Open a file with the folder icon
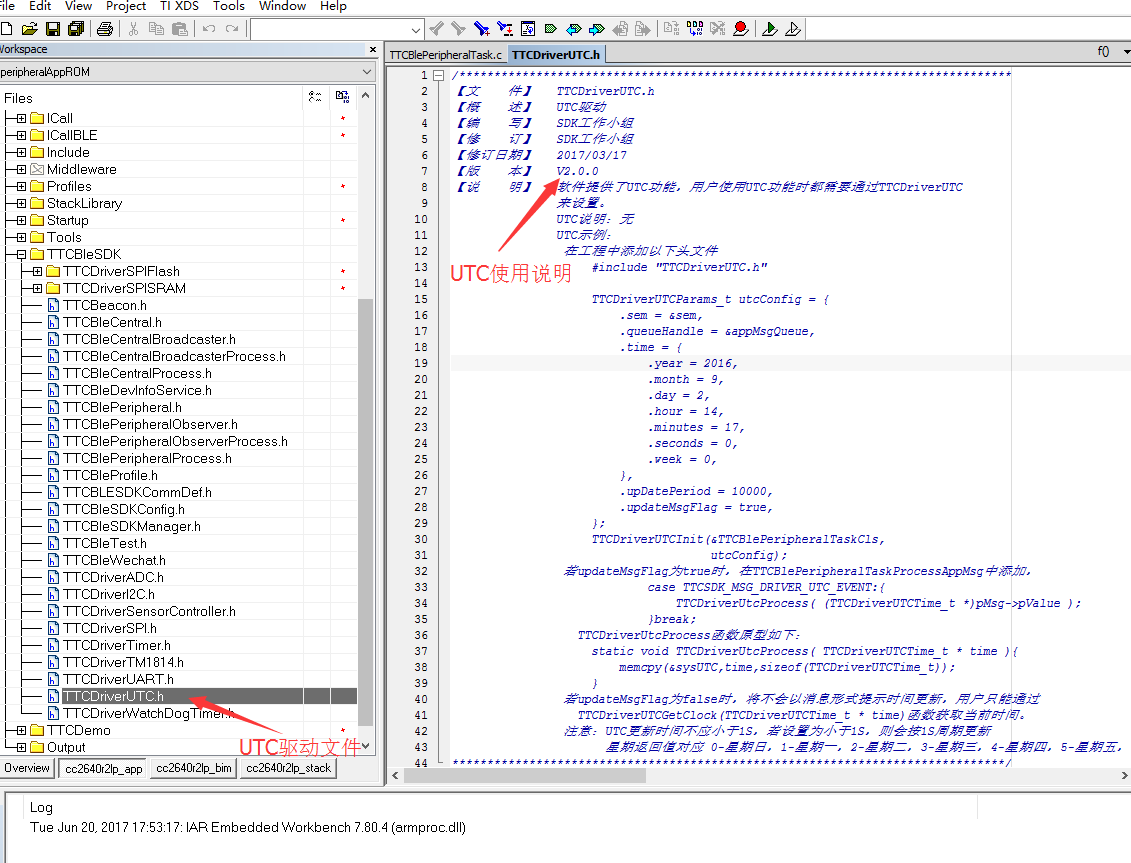Viewport: 1131px width, 863px height. click(x=30, y=29)
